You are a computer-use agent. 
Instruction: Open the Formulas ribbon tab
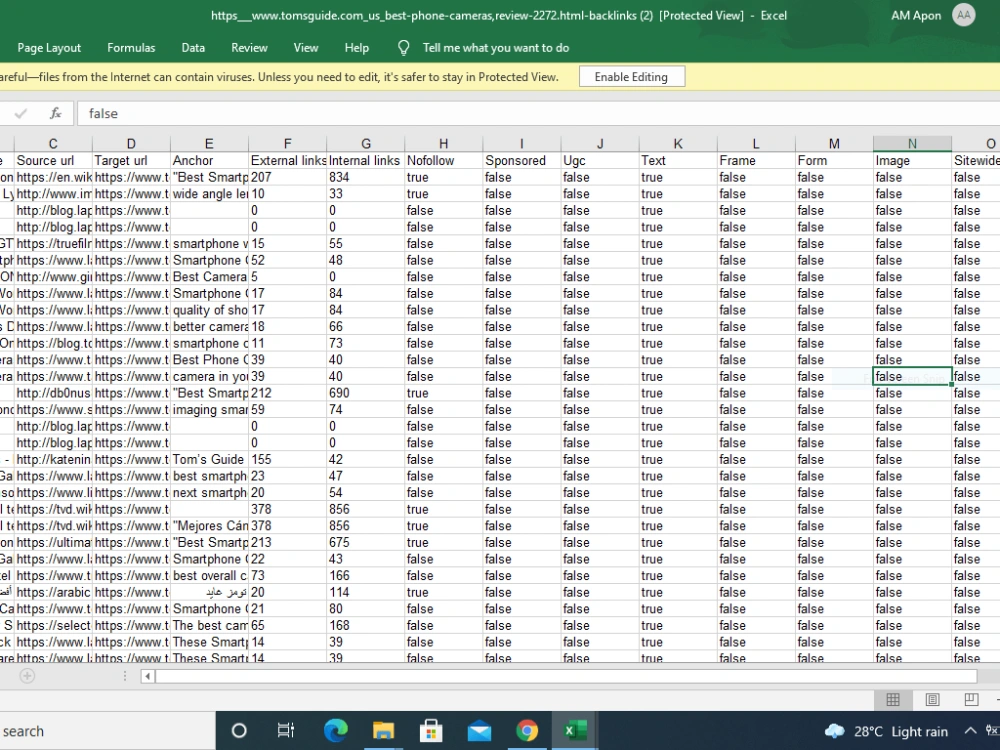(131, 48)
